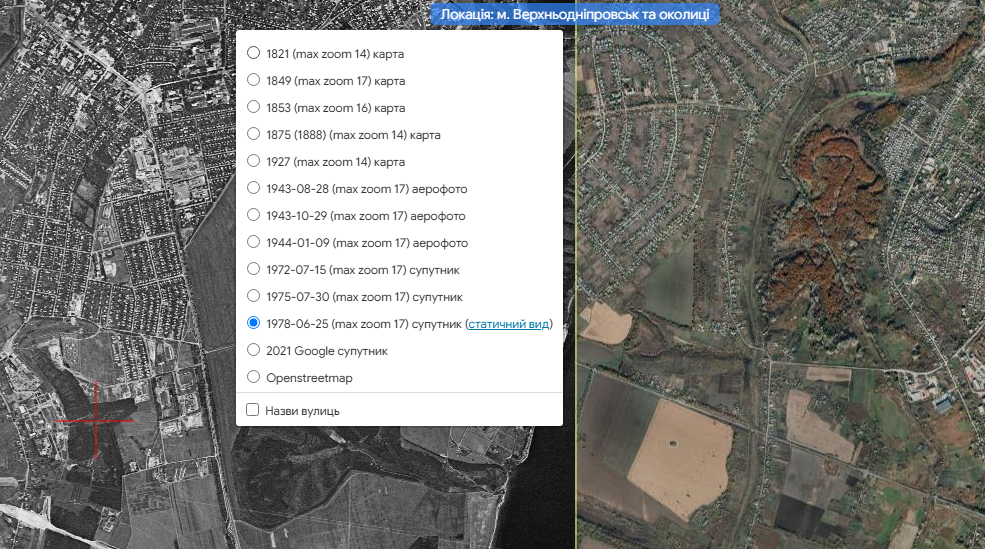Screen dimensions: 985x549
Task: Switch to the 1927 map layer
Action: (253, 161)
